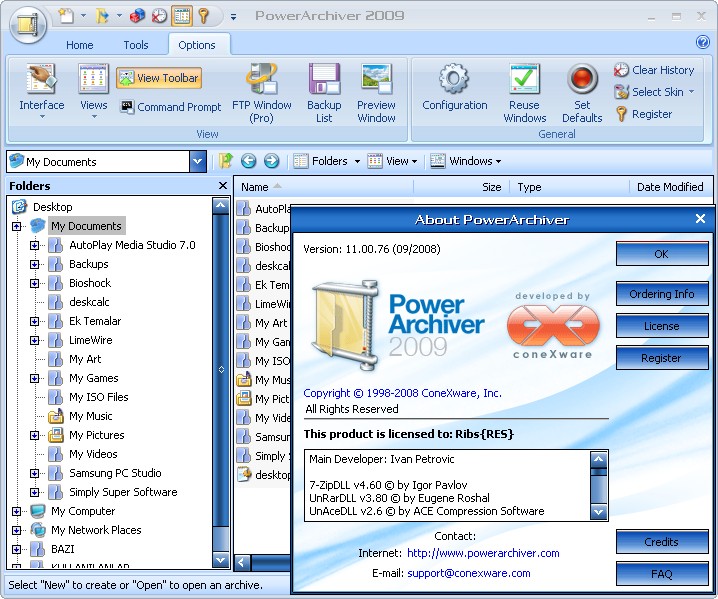
Task: Switch to the Tools tab
Action: 136,45
